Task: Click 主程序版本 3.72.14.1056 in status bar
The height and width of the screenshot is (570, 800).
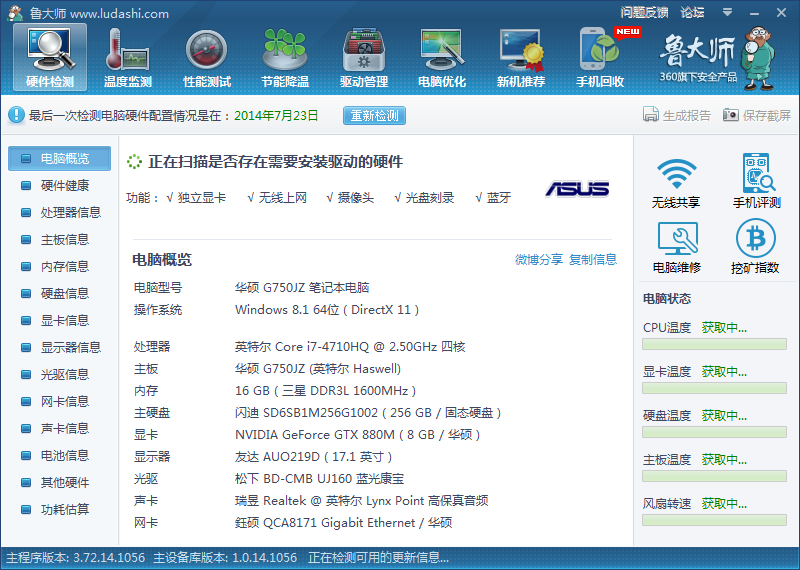Action: [76, 558]
